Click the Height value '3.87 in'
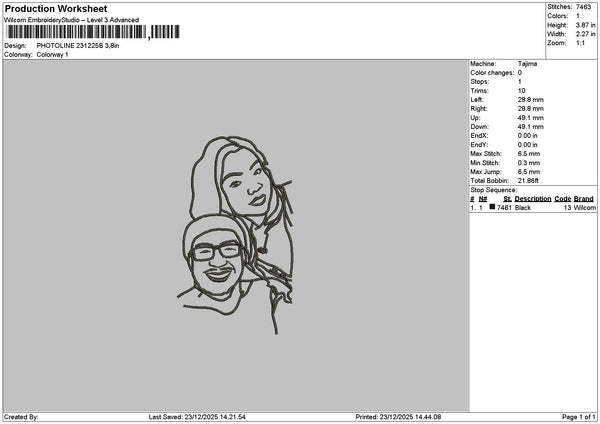 tap(585, 25)
